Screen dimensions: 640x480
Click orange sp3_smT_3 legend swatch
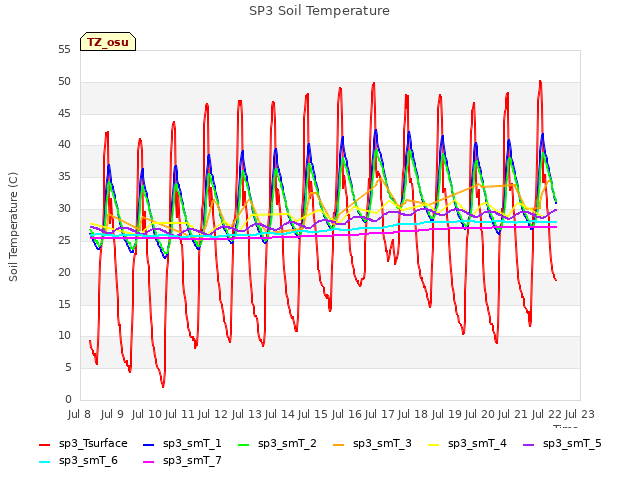coord(339,444)
